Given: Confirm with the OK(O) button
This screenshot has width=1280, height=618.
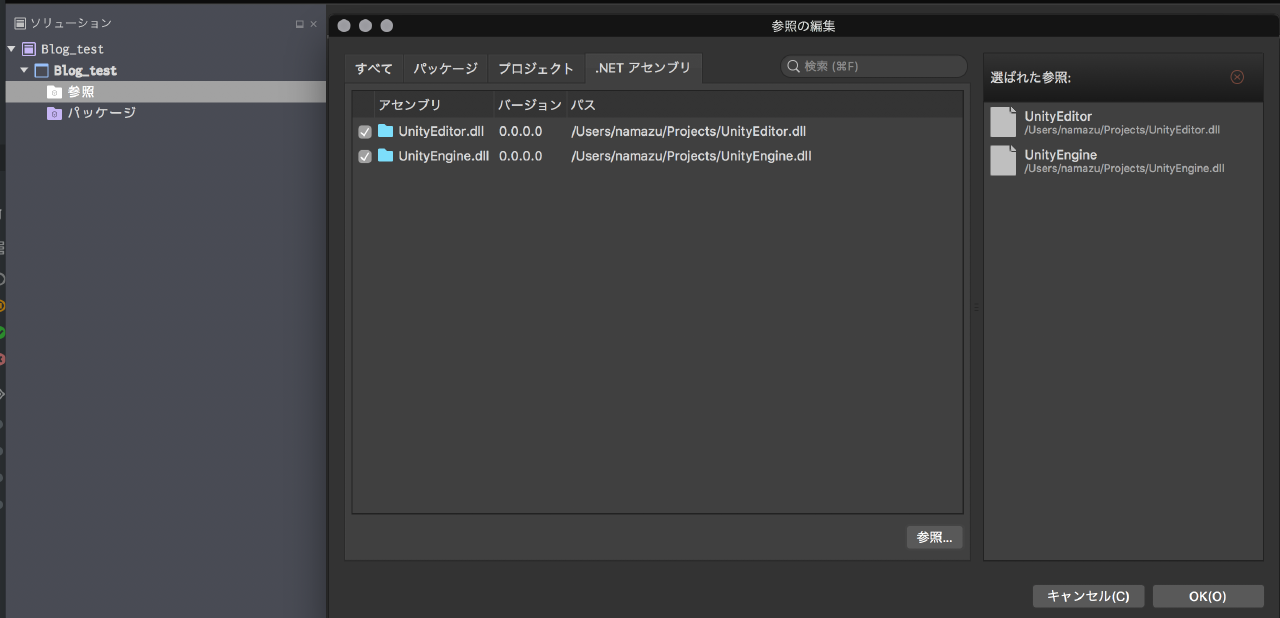Looking at the screenshot, I should (x=1208, y=596).
